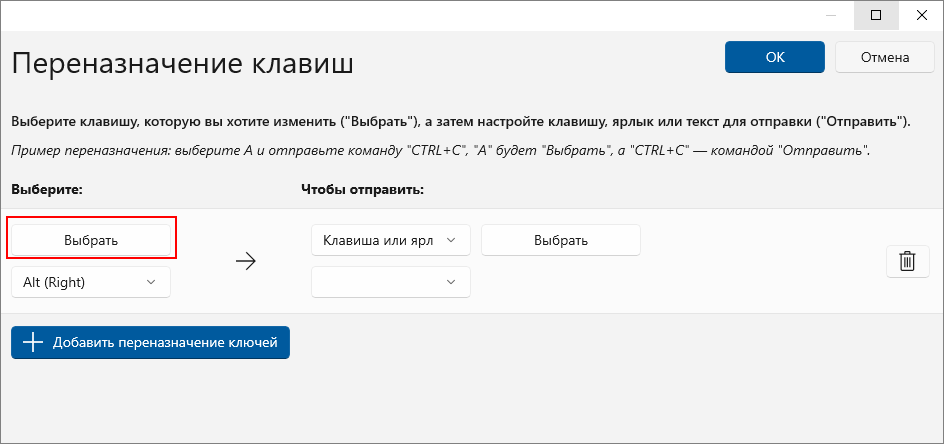Click the chevron of the empty combo box

coord(450,282)
